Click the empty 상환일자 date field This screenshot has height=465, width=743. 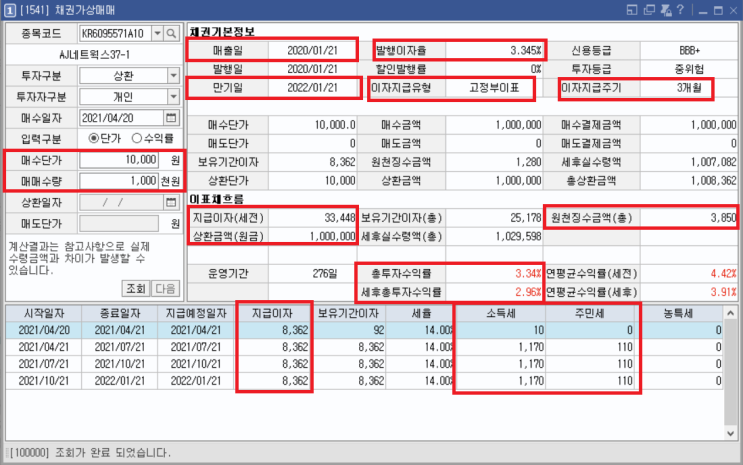[122, 202]
